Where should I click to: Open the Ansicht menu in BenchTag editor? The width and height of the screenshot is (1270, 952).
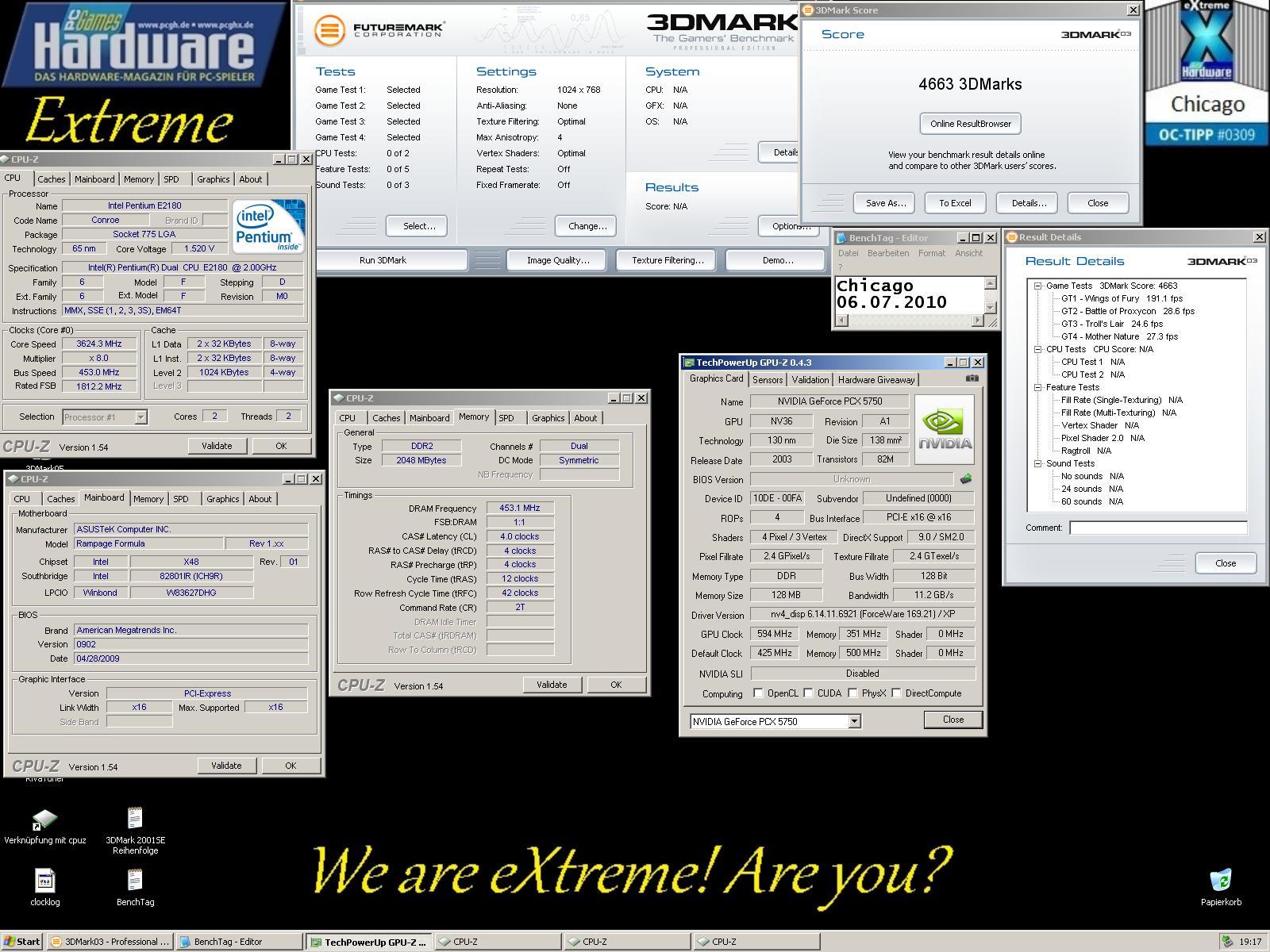(x=968, y=253)
